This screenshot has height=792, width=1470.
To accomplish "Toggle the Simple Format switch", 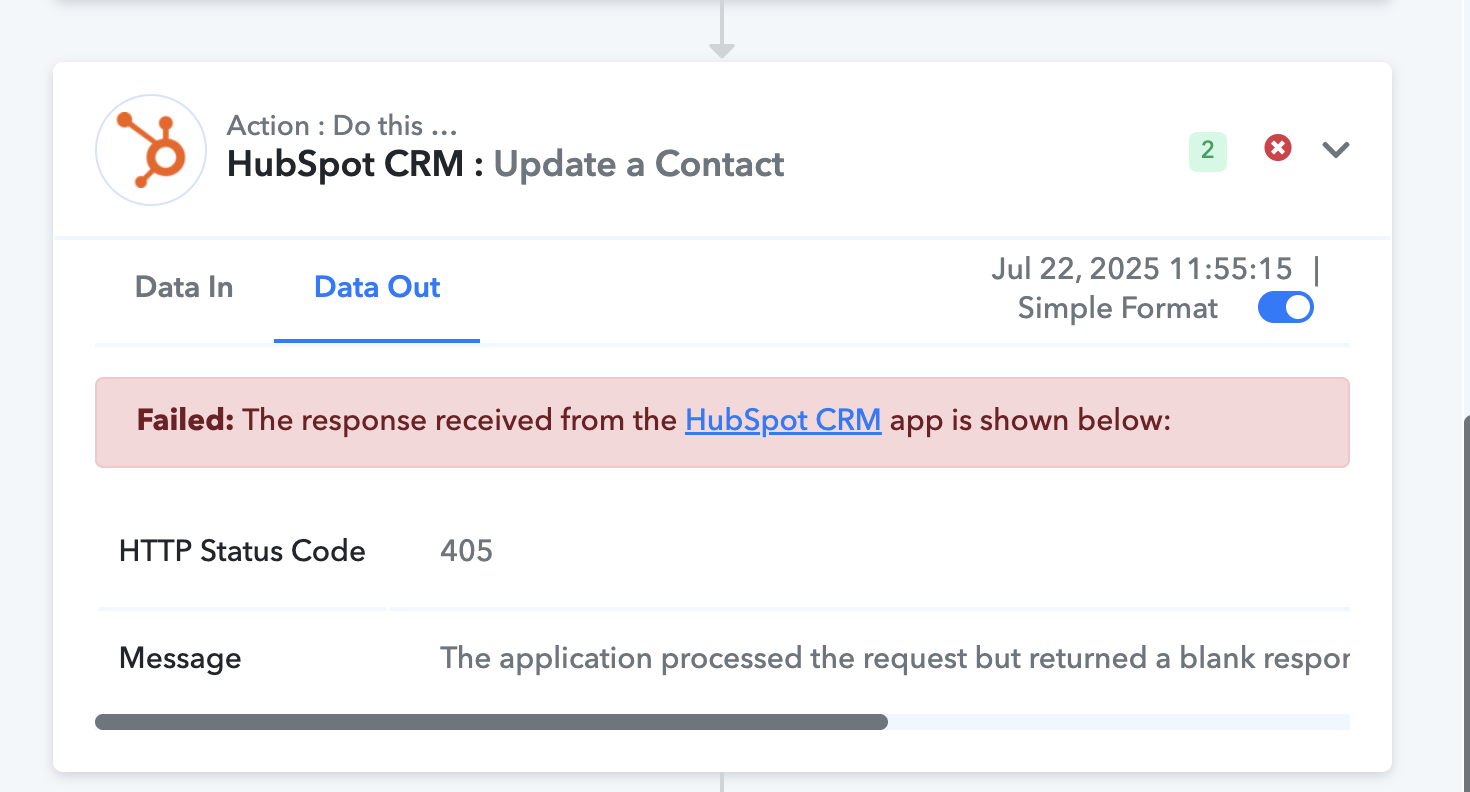I will pos(1285,308).
